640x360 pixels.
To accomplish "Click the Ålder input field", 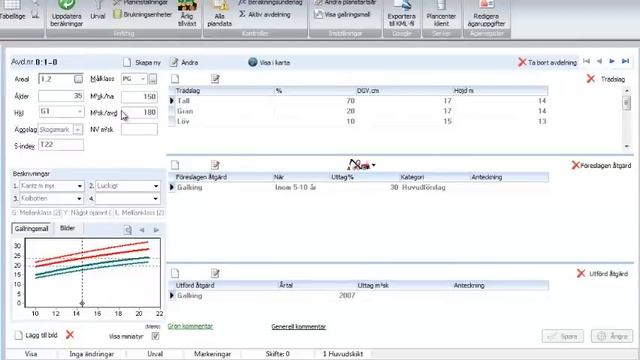I will point(61,96).
